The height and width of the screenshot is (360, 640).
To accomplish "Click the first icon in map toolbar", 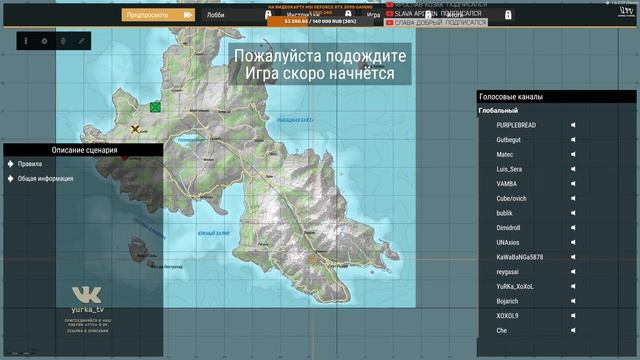I will [26, 41].
